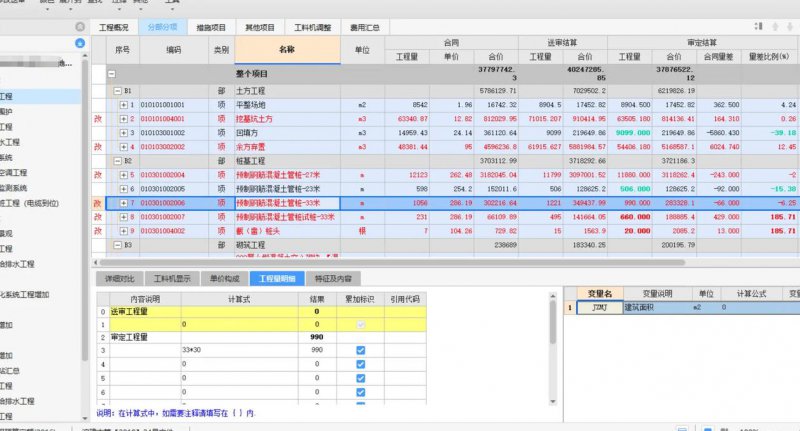Viewport: 800px width, 431px height.
Task: Click the 改 marker on row 010301004002
Action: (x=98, y=231)
